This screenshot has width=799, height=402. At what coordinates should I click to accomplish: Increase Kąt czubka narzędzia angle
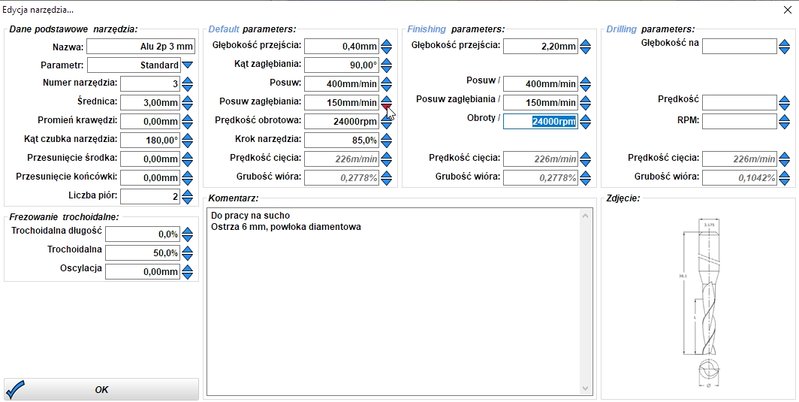coord(187,137)
